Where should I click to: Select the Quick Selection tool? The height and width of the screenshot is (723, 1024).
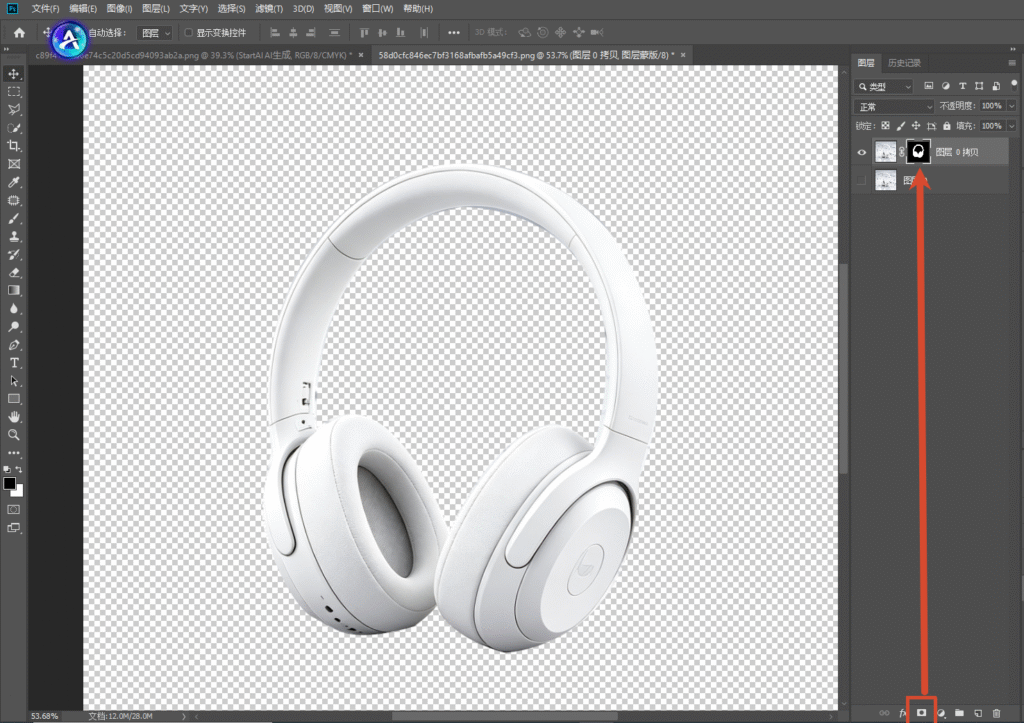pos(14,128)
